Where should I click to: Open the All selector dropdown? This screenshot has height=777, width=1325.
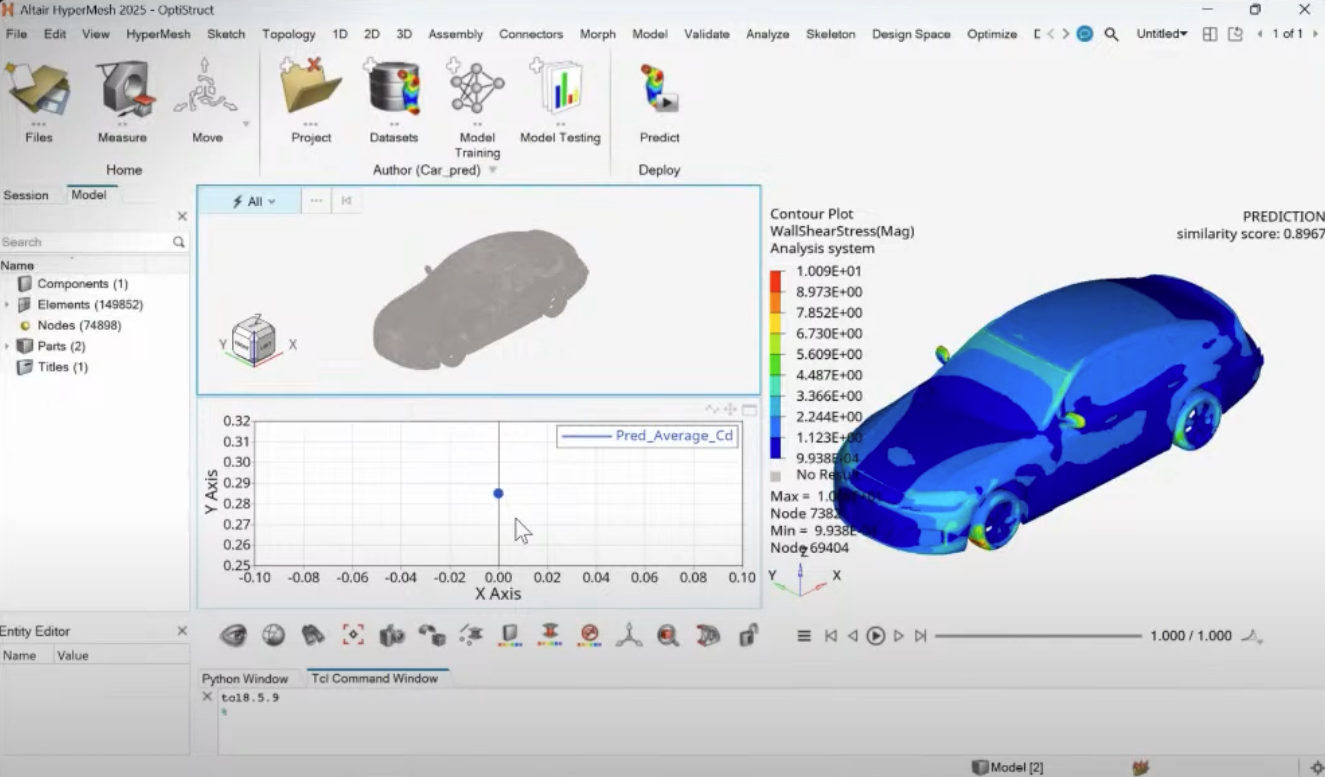coord(253,201)
